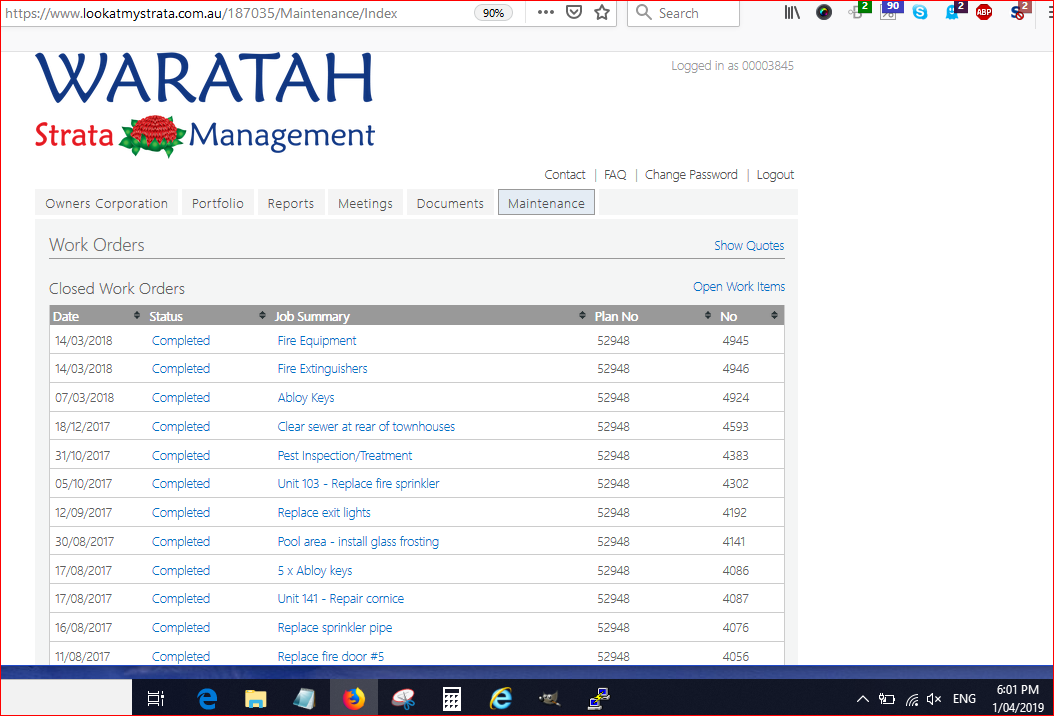This screenshot has height=716, width=1054.
Task: View Open Work Items link
Action: [739, 286]
